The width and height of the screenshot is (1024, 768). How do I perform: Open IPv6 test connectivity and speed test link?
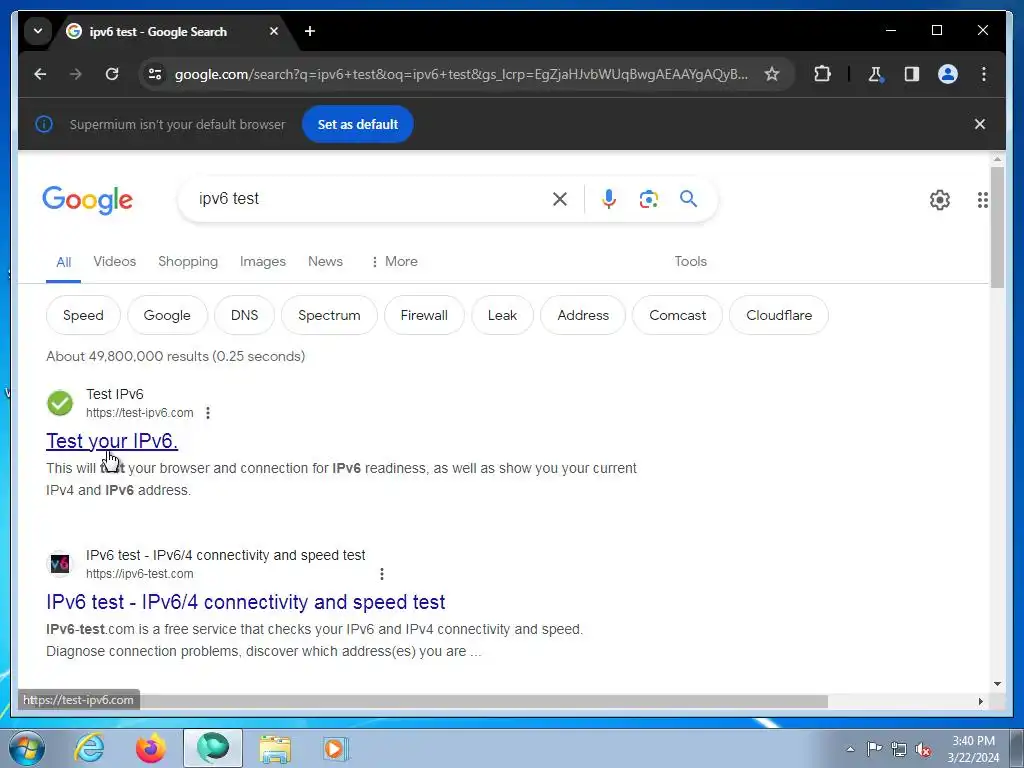pyautogui.click(x=246, y=601)
